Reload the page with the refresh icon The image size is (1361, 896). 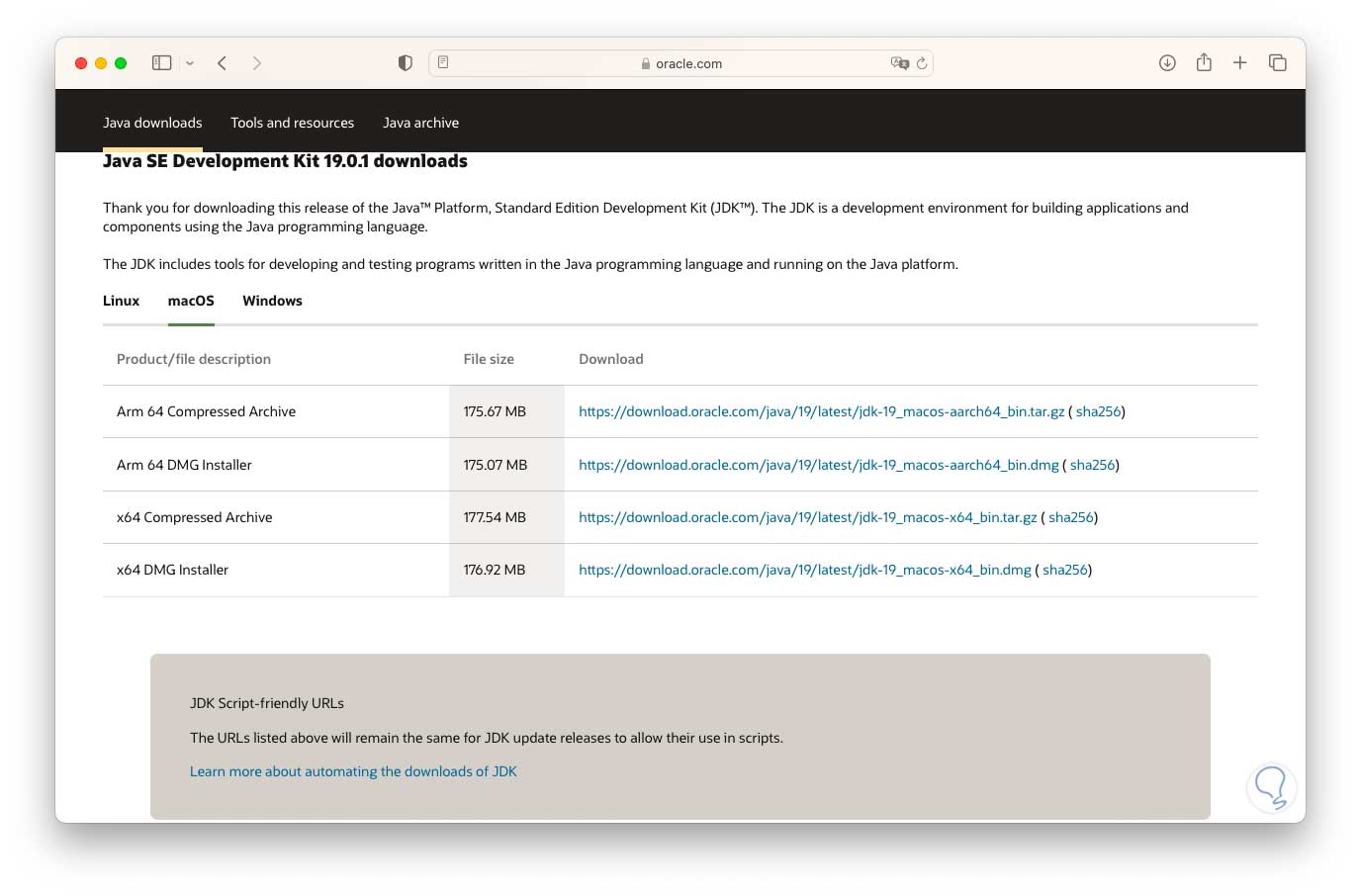point(922,63)
